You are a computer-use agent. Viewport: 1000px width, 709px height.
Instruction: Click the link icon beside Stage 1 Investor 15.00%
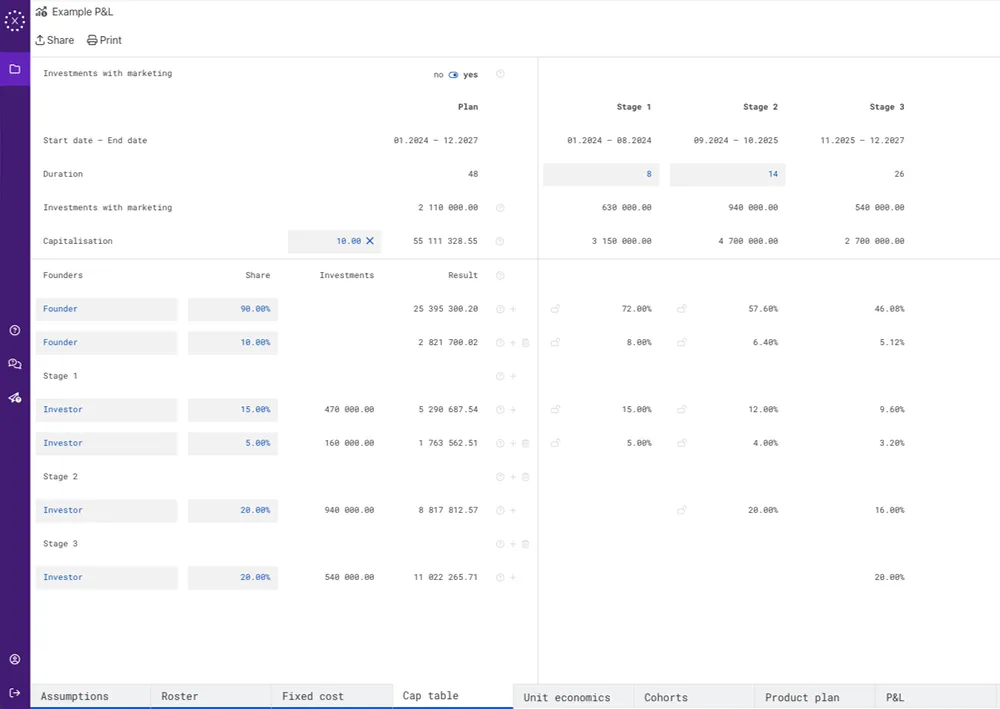point(555,409)
